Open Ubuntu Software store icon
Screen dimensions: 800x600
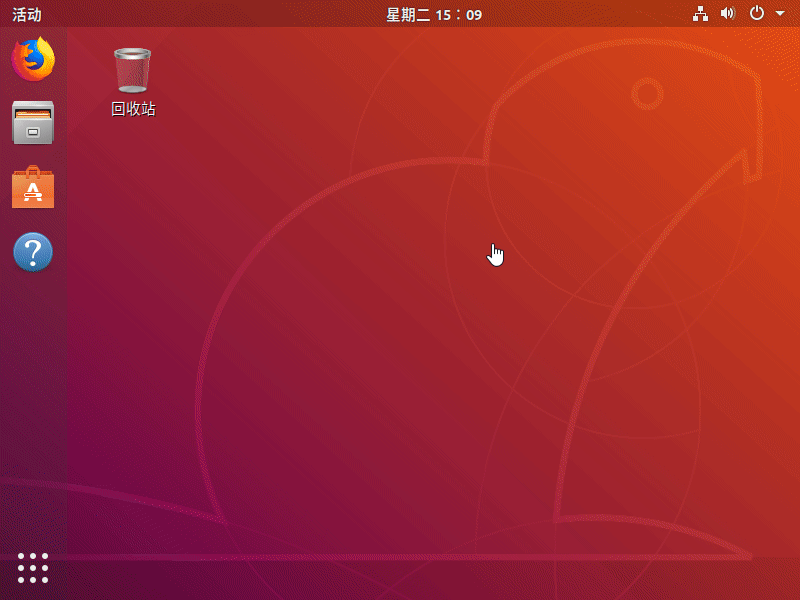pos(33,187)
